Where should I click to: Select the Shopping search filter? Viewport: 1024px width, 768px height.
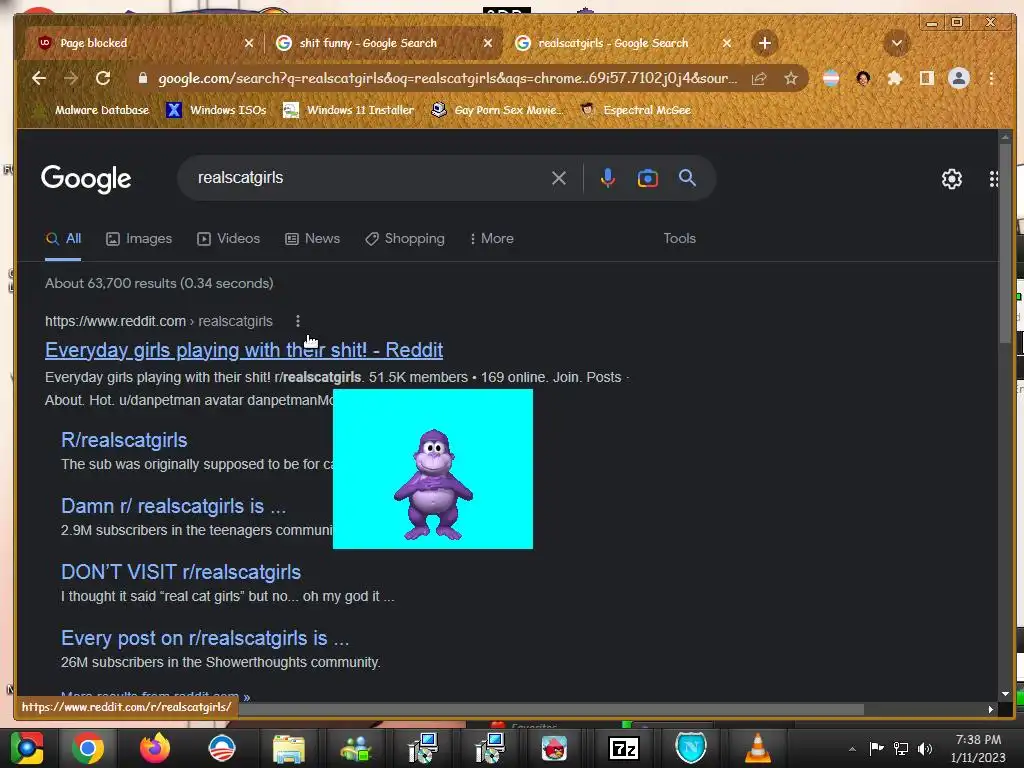click(405, 238)
